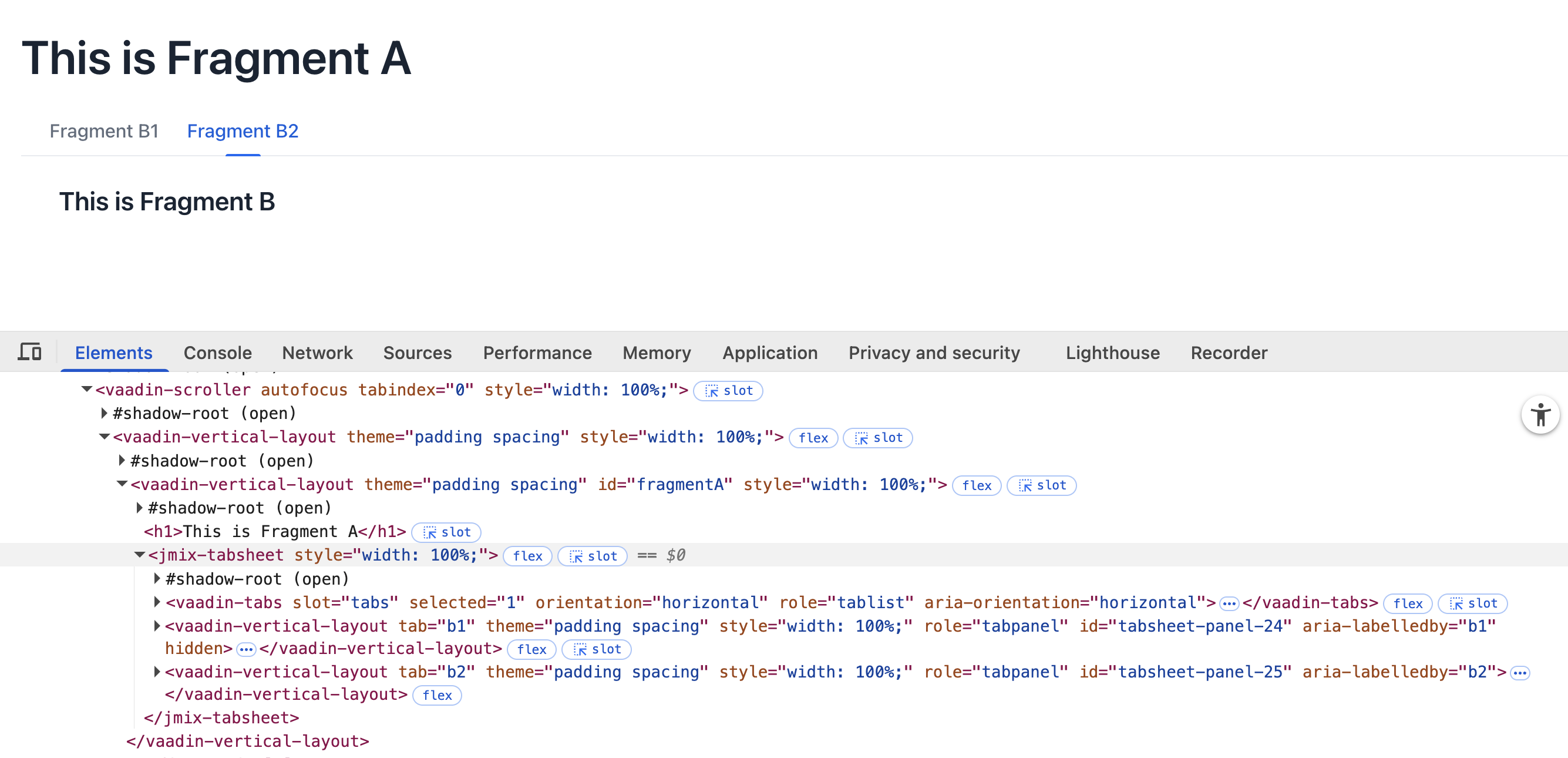The width and height of the screenshot is (1568, 758).
Task: Open the Performance panel
Action: 537,353
